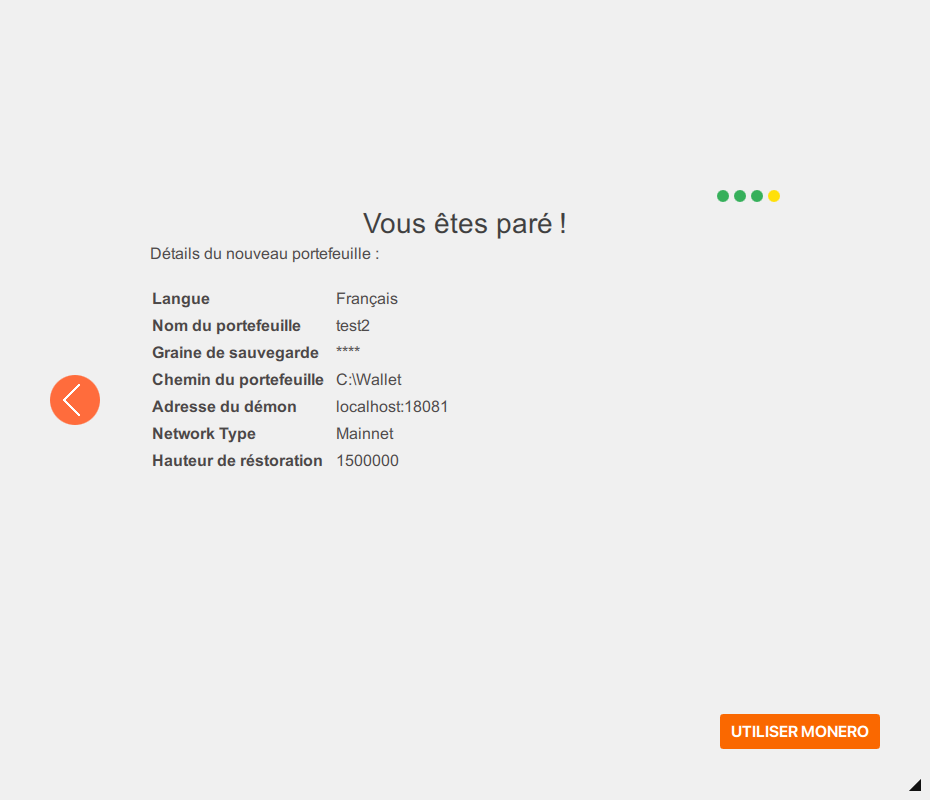Click the 'Adresse du démon' label
Screen dimensions: 930x800
[x=224, y=406]
